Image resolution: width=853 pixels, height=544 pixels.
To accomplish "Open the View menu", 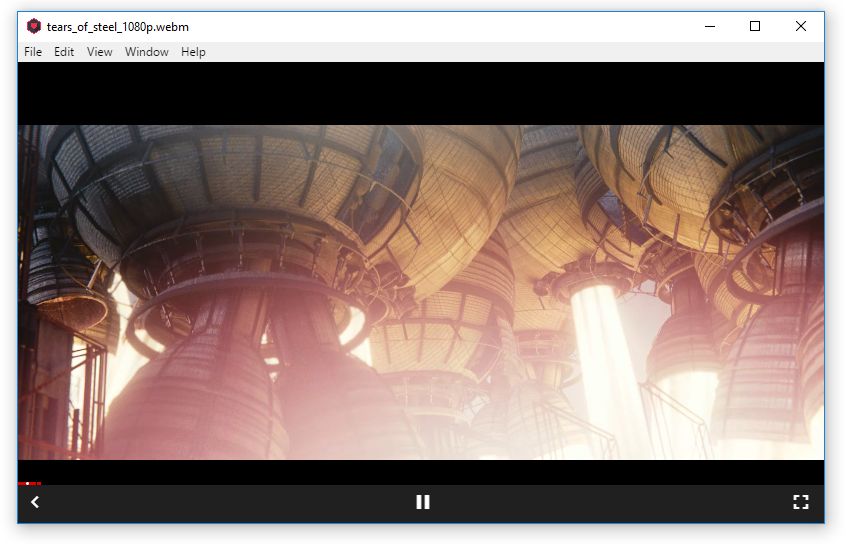I will [x=100, y=52].
